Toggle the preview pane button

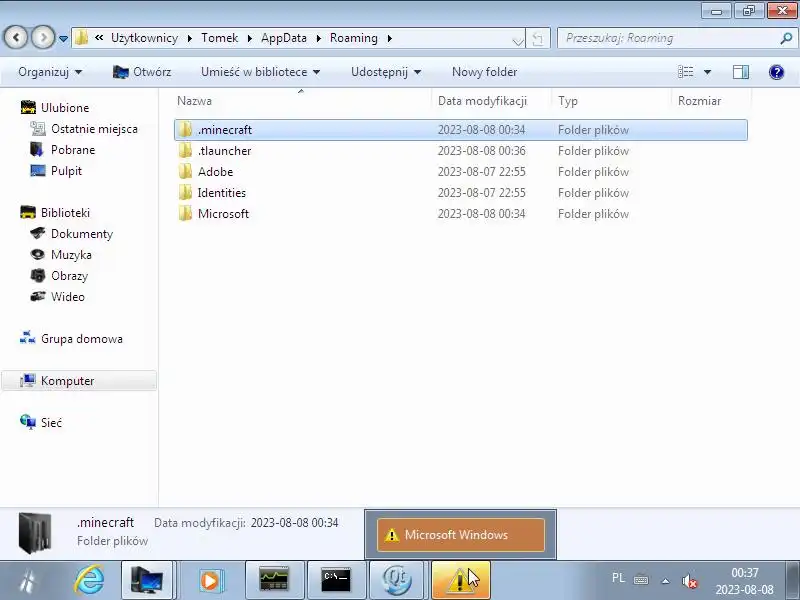tap(741, 72)
